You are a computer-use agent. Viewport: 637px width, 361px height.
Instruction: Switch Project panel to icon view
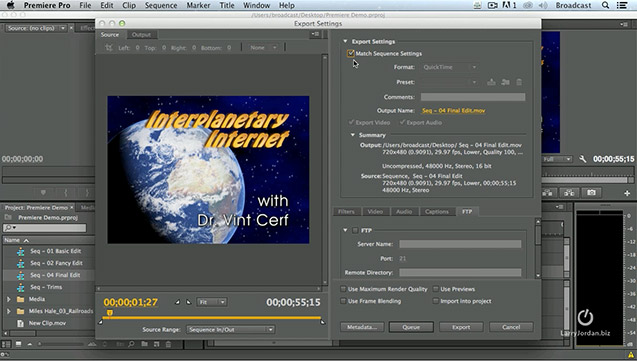tap(18, 344)
